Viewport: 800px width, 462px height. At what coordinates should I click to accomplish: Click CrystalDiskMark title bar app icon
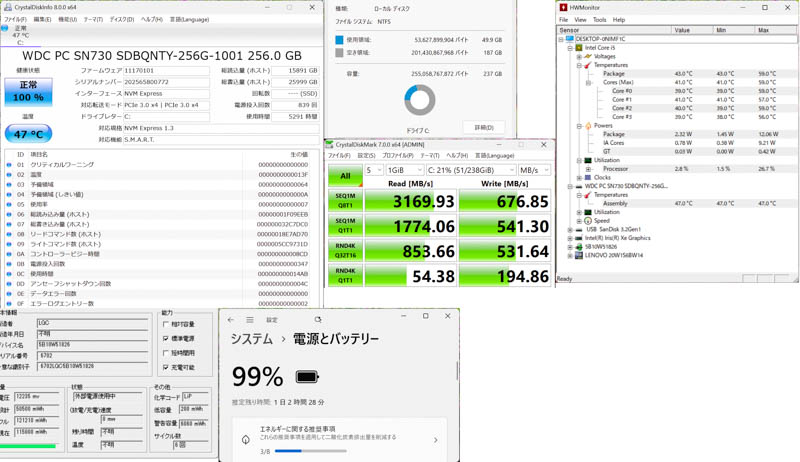pyautogui.click(x=330, y=145)
